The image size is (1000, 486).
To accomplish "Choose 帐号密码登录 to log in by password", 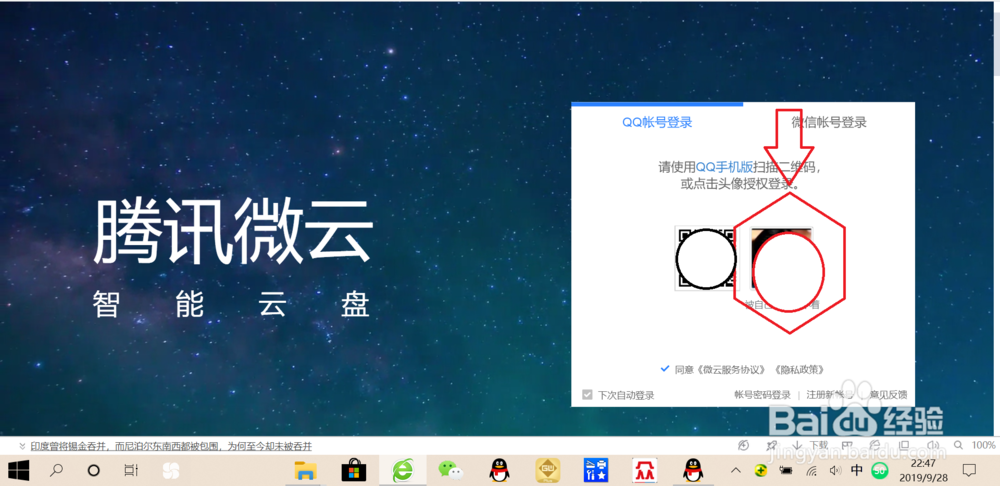I will [x=762, y=395].
